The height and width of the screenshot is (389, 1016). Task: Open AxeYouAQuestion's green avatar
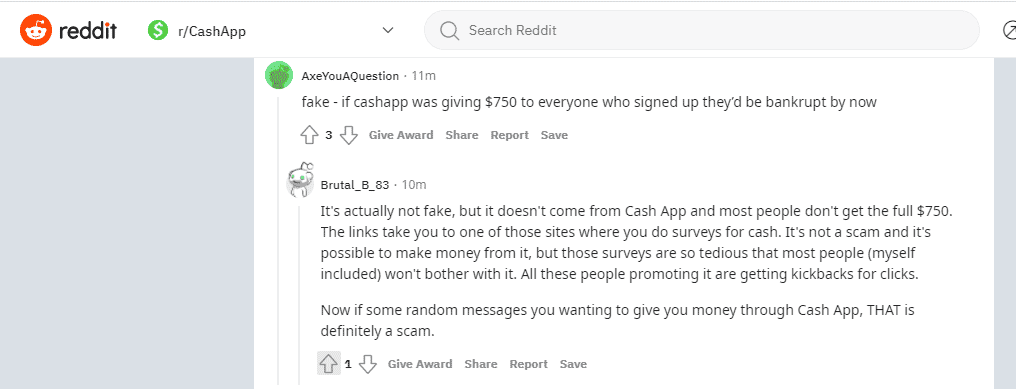279,75
